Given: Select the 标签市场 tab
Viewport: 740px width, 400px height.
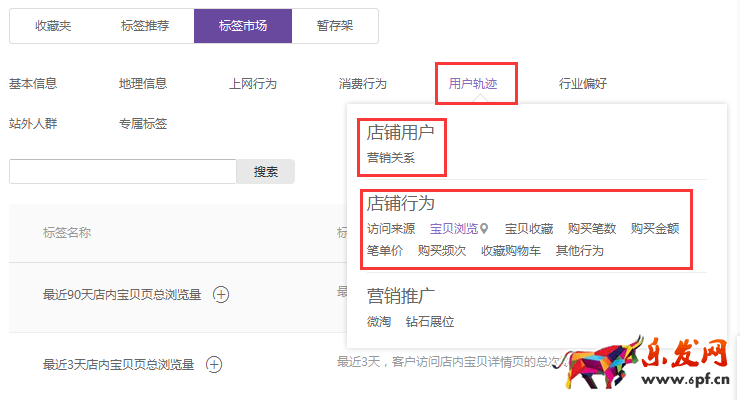Looking at the screenshot, I should click(243, 26).
